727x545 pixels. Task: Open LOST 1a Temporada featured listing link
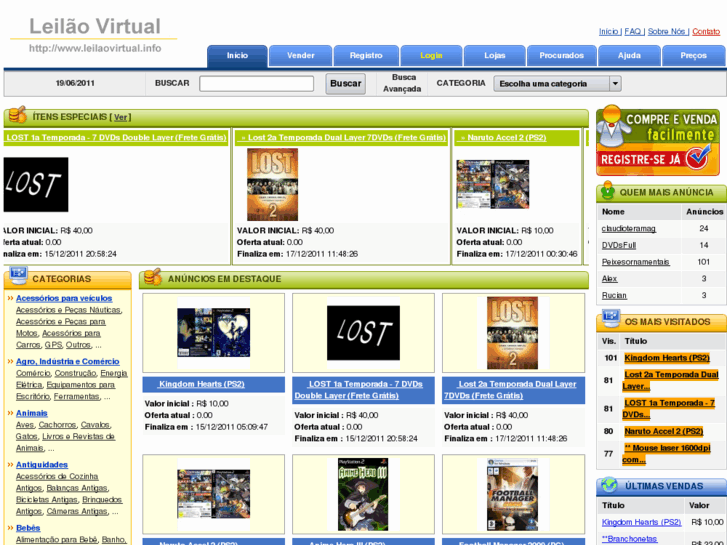coord(358,390)
